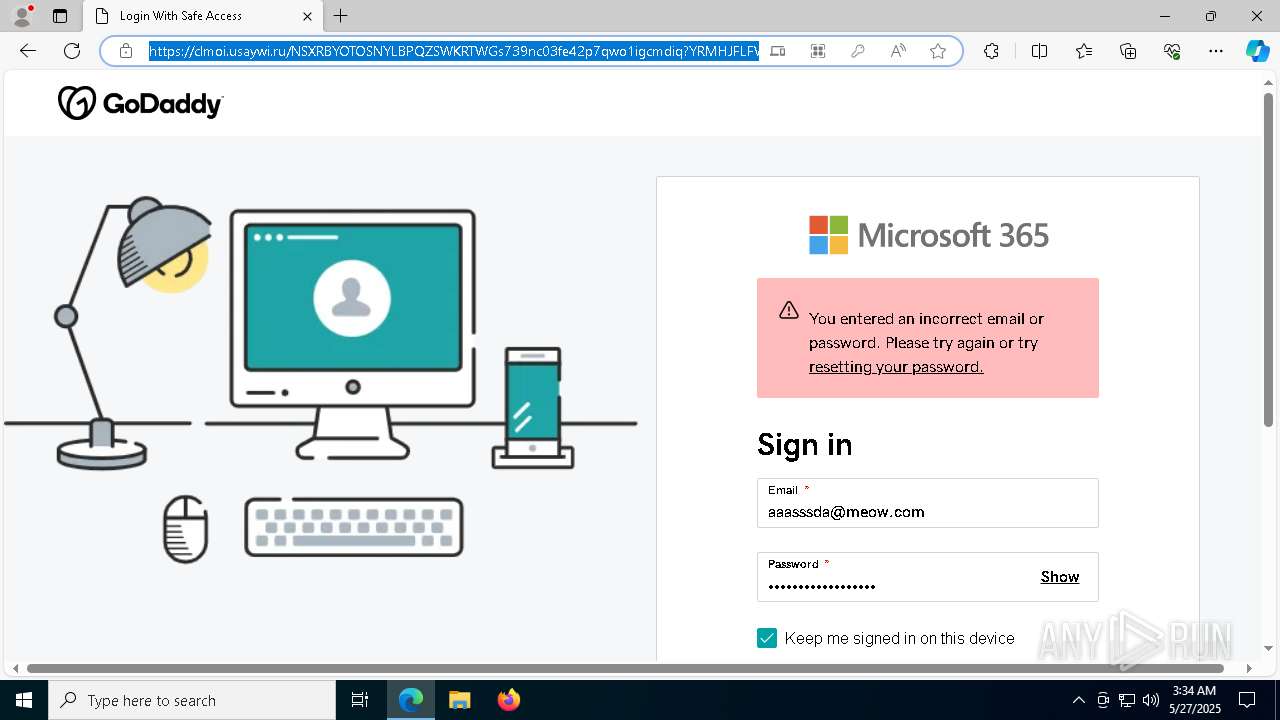This screenshot has width=1280, height=720.
Task: Open Firefox from taskbar
Action: (508, 700)
